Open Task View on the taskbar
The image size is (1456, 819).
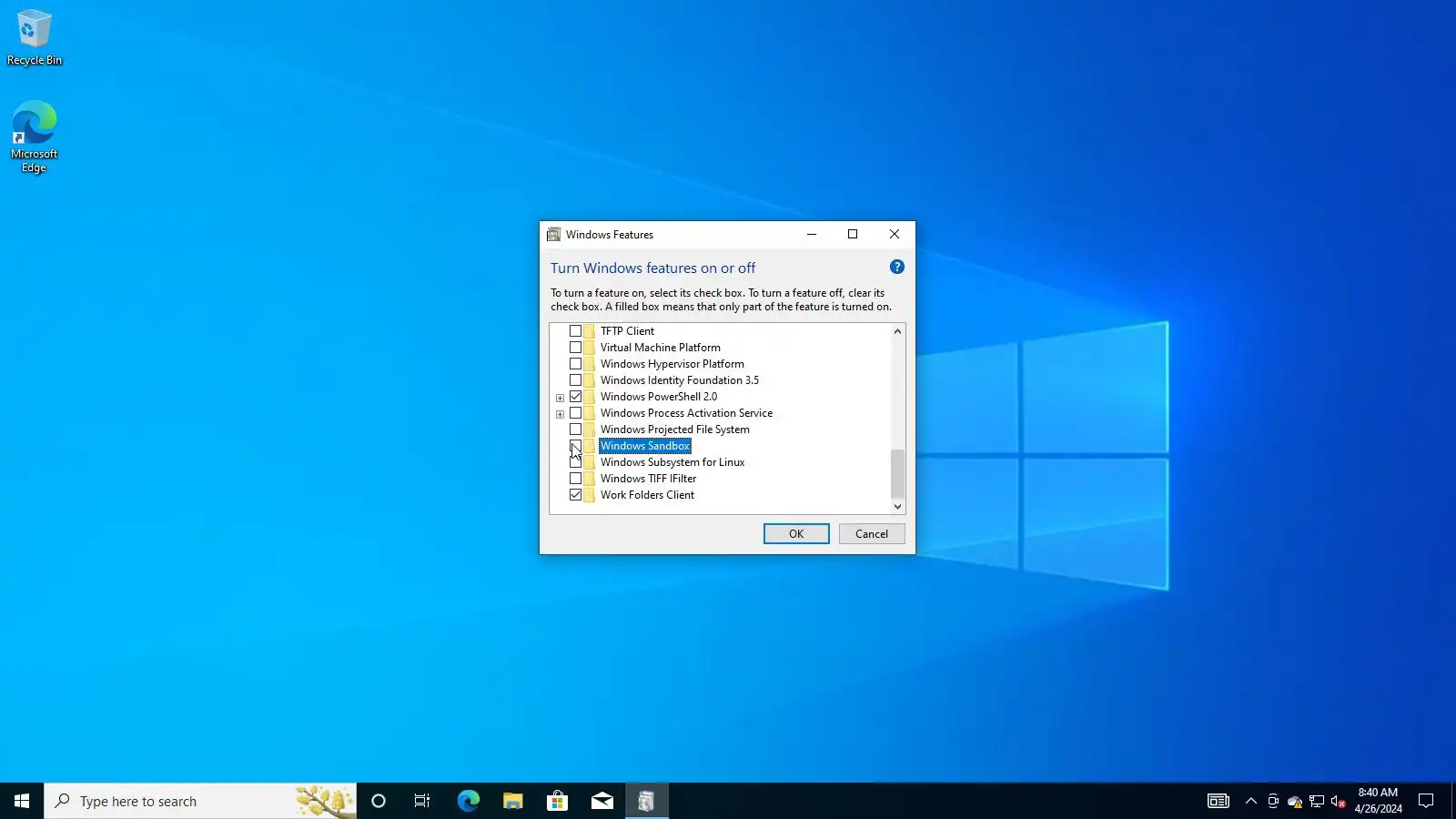pyautogui.click(x=422, y=801)
